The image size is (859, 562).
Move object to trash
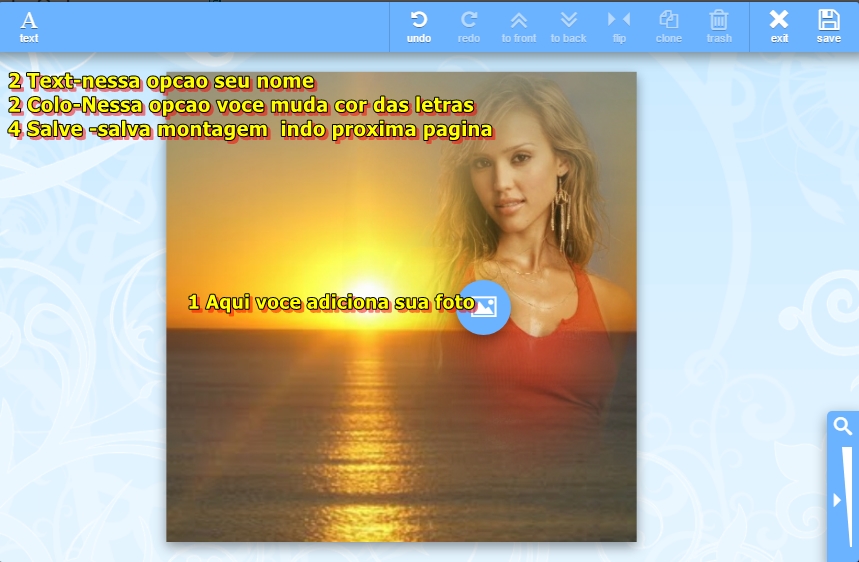(719, 26)
